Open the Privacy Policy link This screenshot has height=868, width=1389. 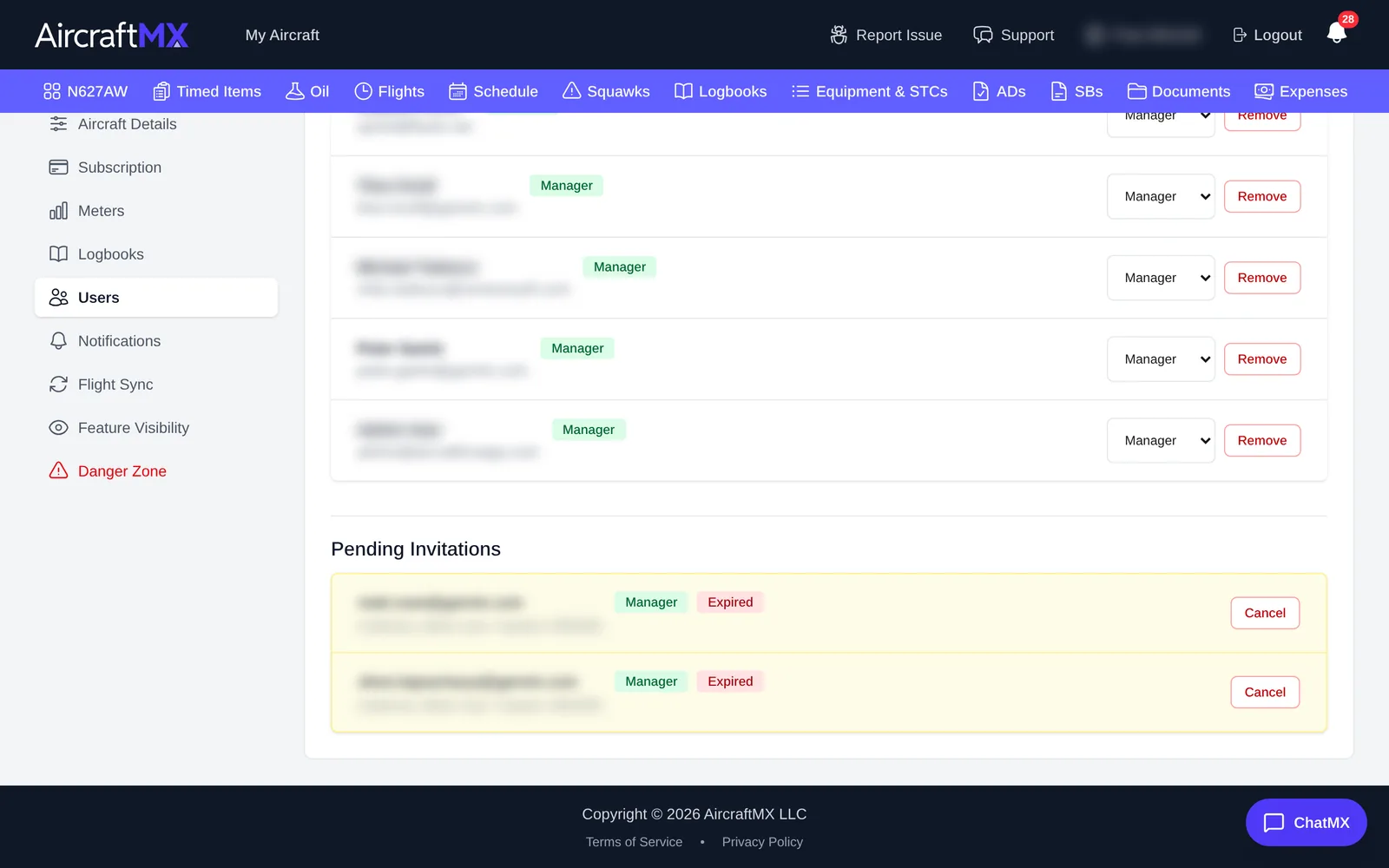[x=762, y=842]
